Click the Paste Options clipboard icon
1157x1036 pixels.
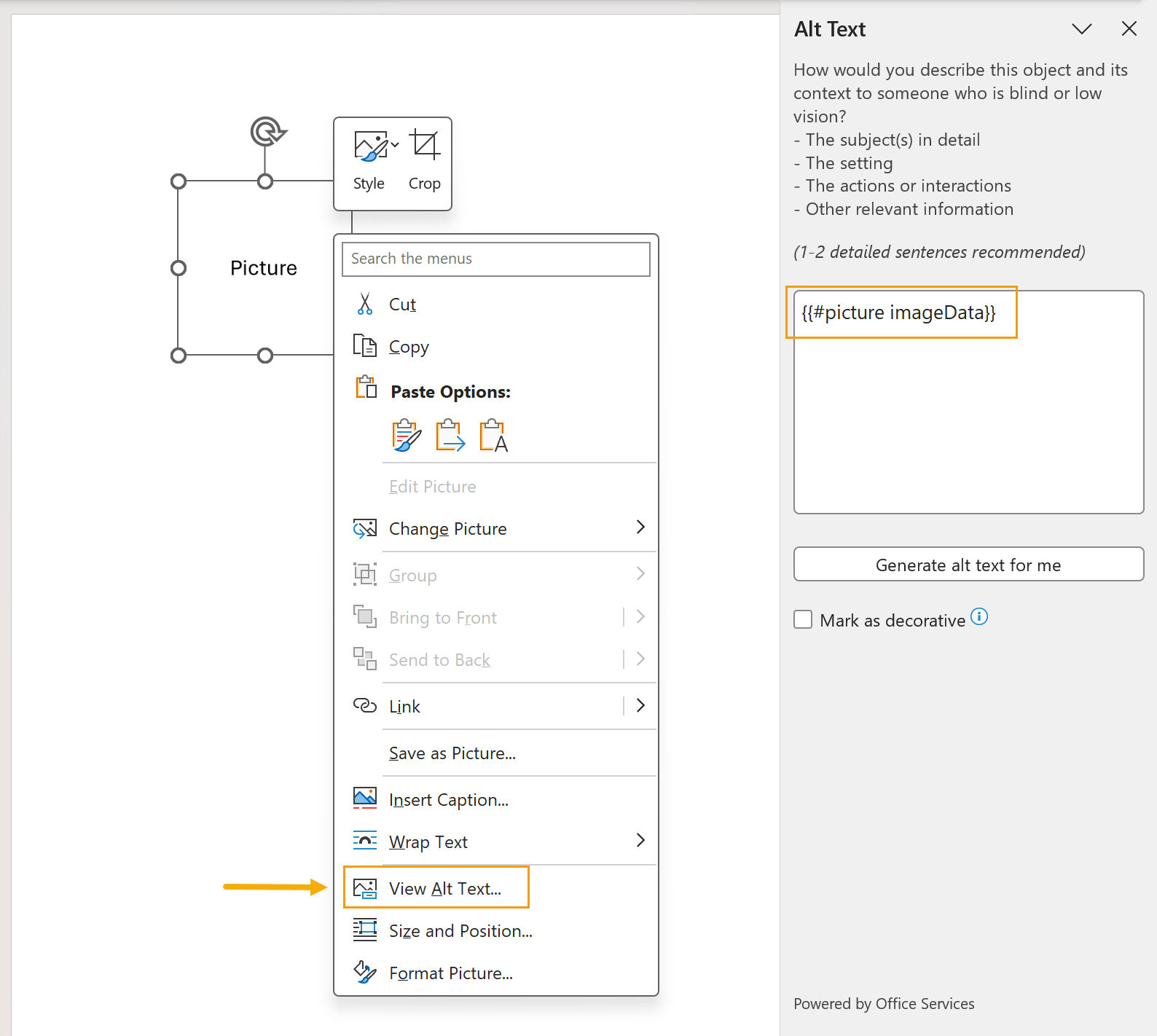[366, 387]
